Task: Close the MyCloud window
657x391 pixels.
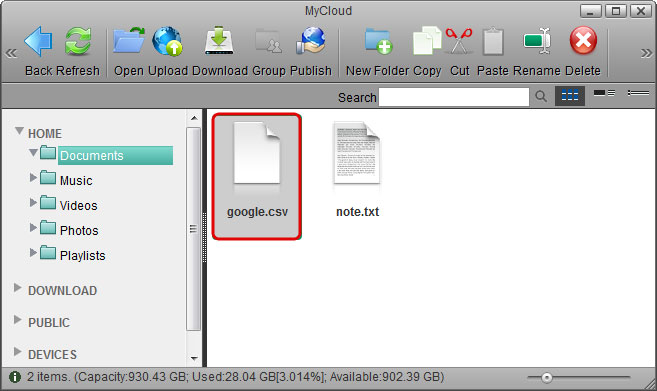Action: 641,11
